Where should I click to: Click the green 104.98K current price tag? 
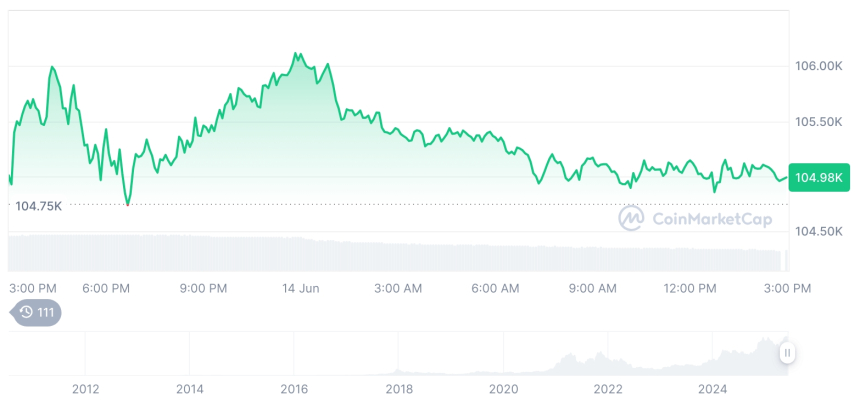818,177
